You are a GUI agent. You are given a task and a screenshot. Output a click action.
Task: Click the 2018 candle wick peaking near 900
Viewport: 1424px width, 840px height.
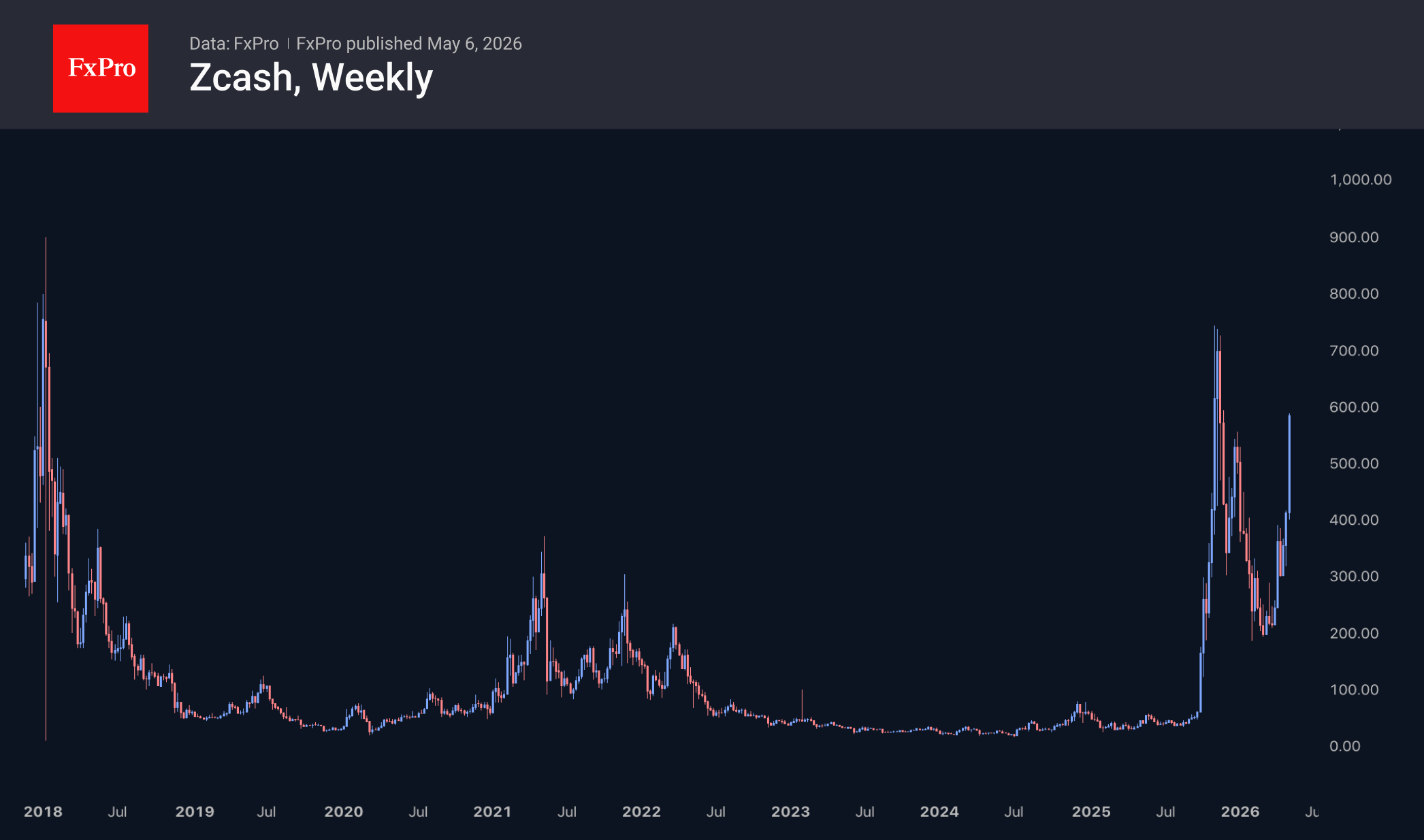point(46,279)
